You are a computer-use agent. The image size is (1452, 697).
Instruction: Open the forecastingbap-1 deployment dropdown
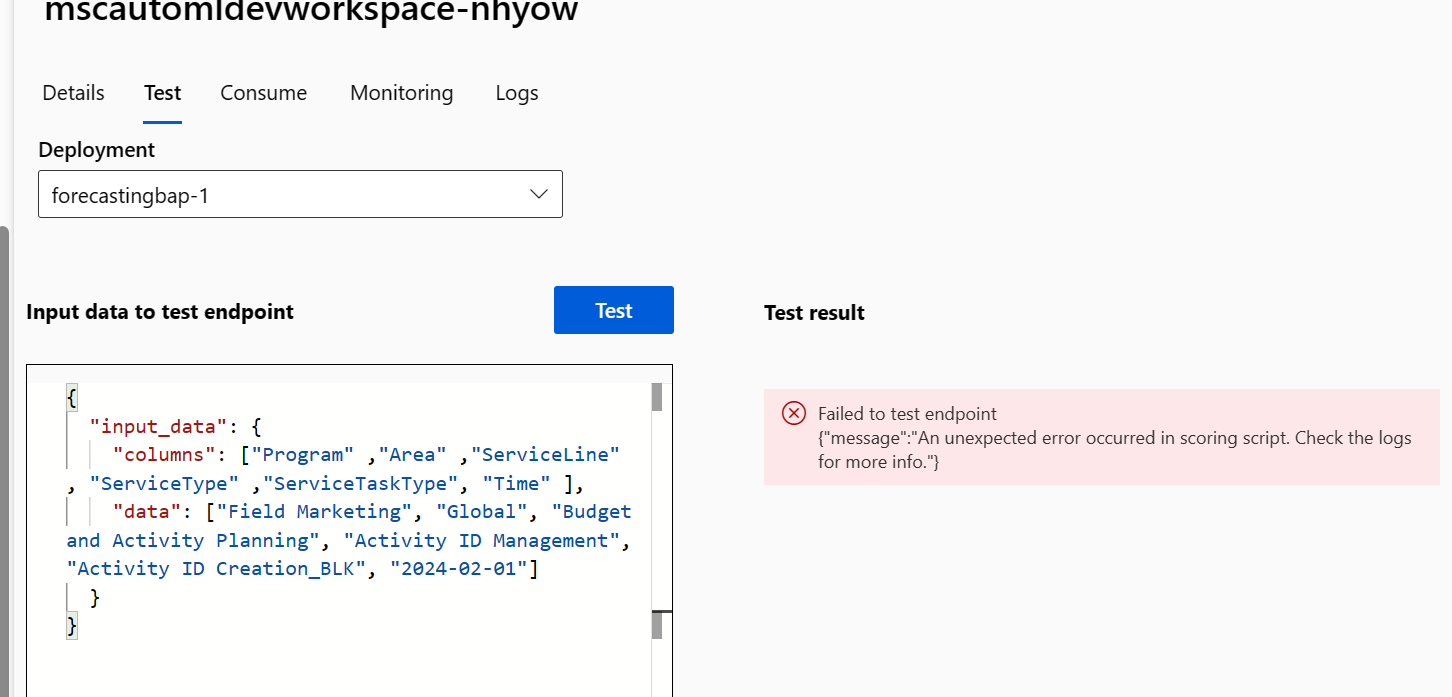(x=300, y=193)
